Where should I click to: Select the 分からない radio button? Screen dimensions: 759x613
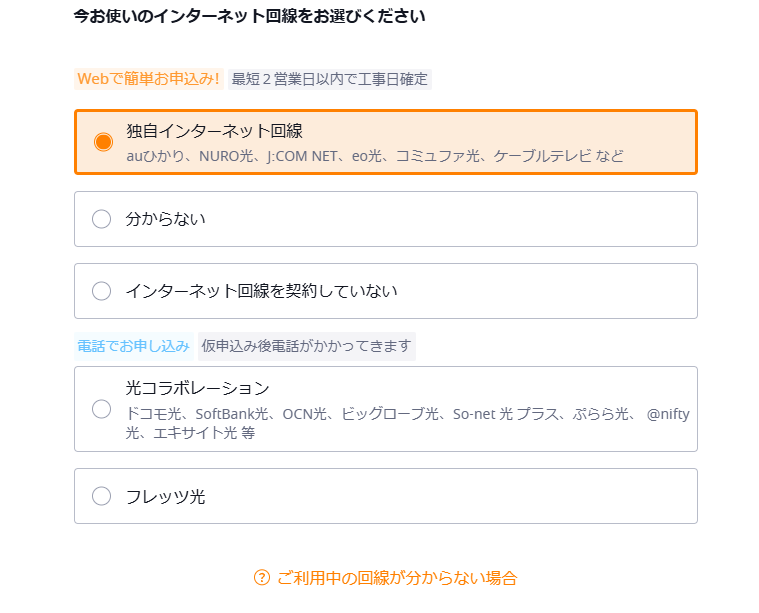[x=102, y=219]
